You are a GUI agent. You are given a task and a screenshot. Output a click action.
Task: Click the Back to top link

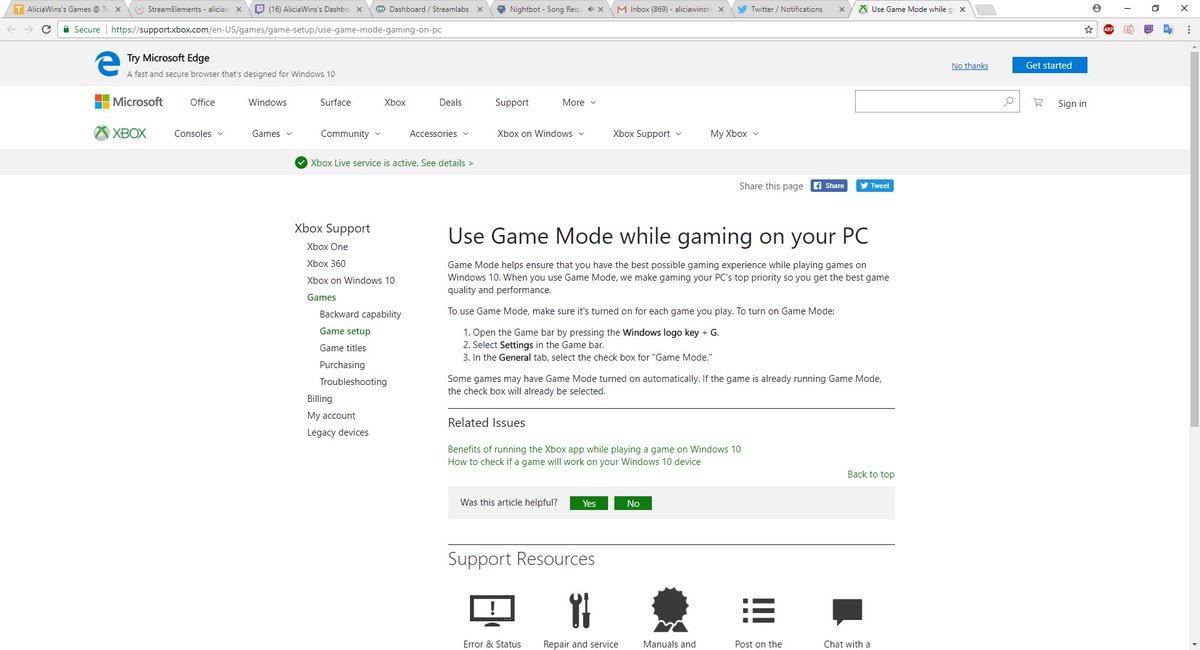click(x=871, y=474)
